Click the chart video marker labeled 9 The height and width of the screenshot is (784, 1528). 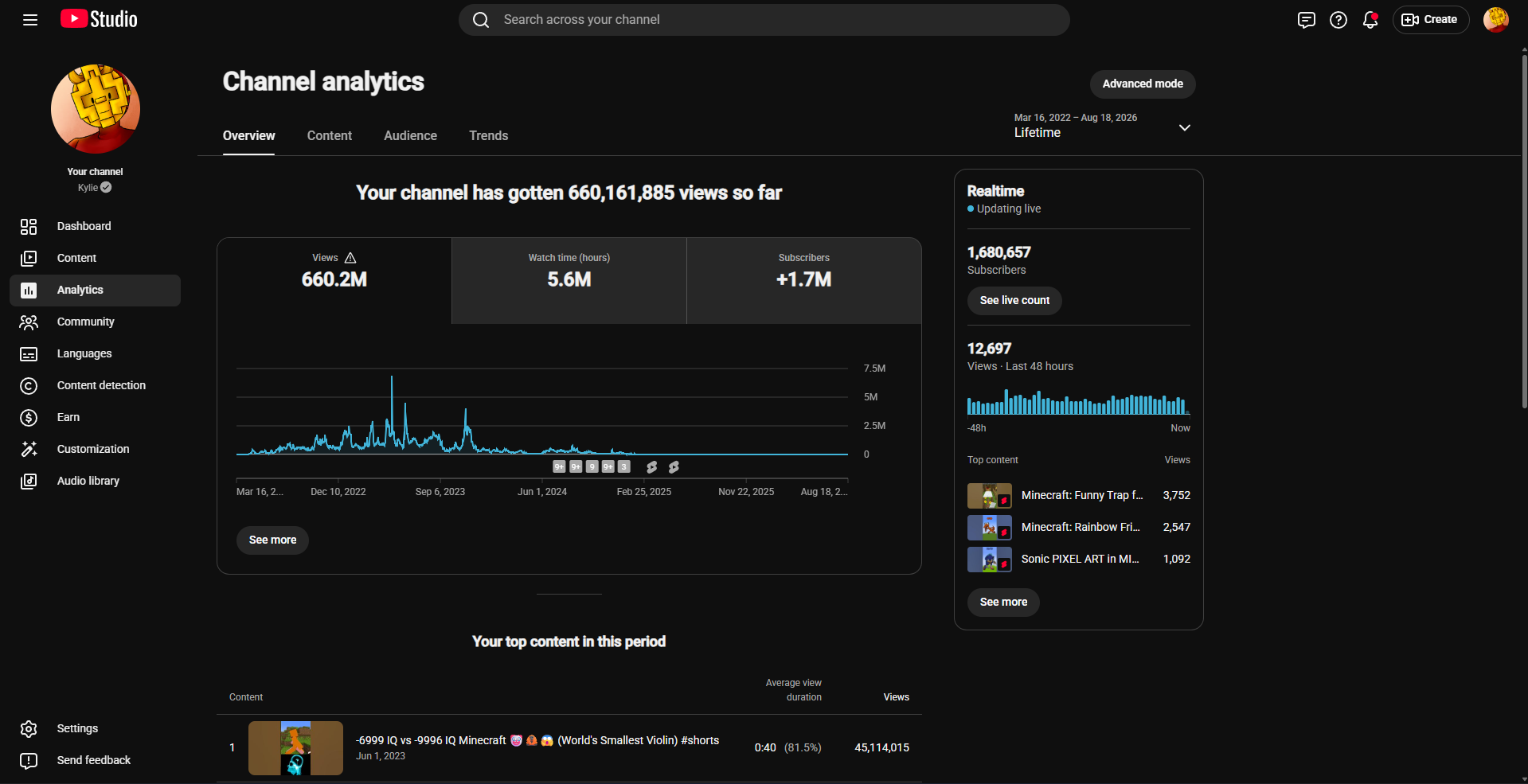(592, 467)
